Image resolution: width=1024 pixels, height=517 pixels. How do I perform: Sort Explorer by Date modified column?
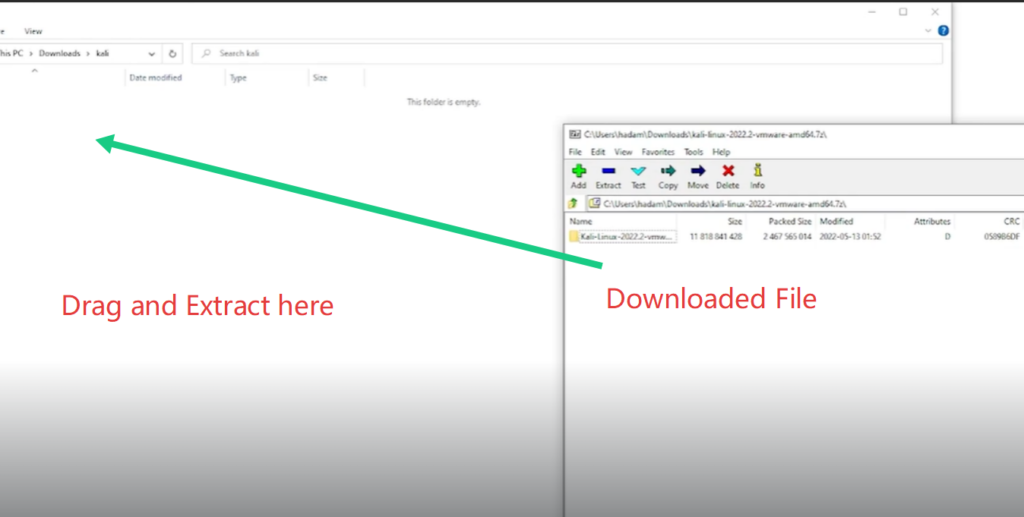pyautogui.click(x=155, y=78)
